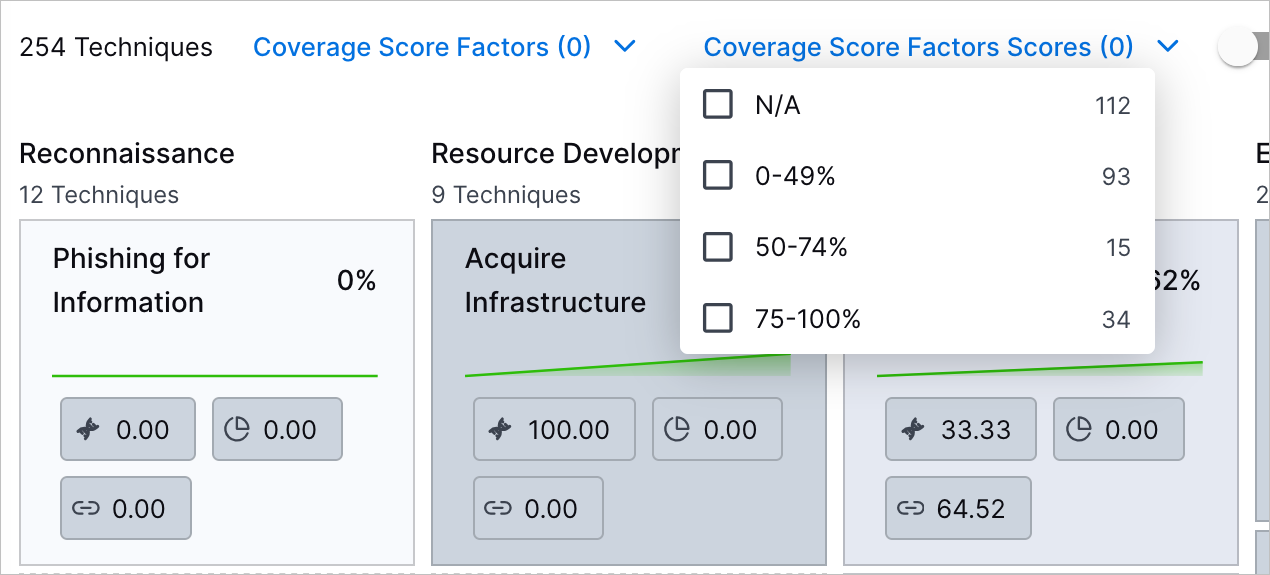The height and width of the screenshot is (575, 1270).
Task: Open the Coverage Score Factors (0) dropdown
Action: 445,47
